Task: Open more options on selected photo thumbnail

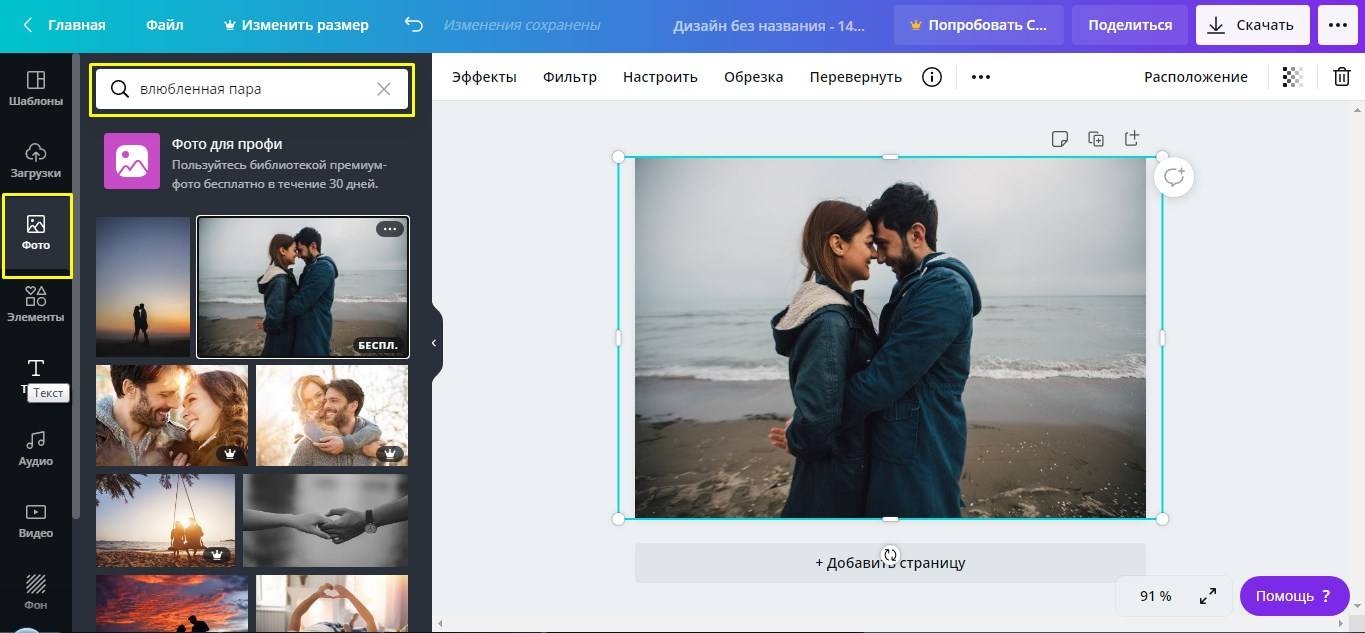Action: point(390,229)
